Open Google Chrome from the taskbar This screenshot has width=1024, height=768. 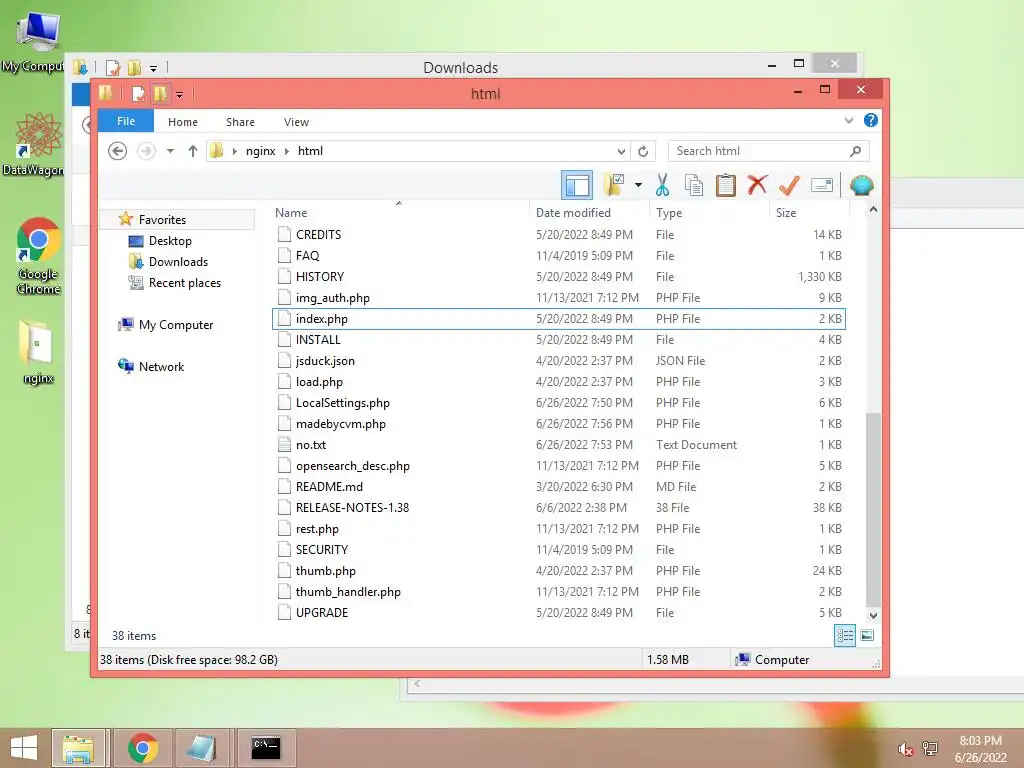click(143, 748)
